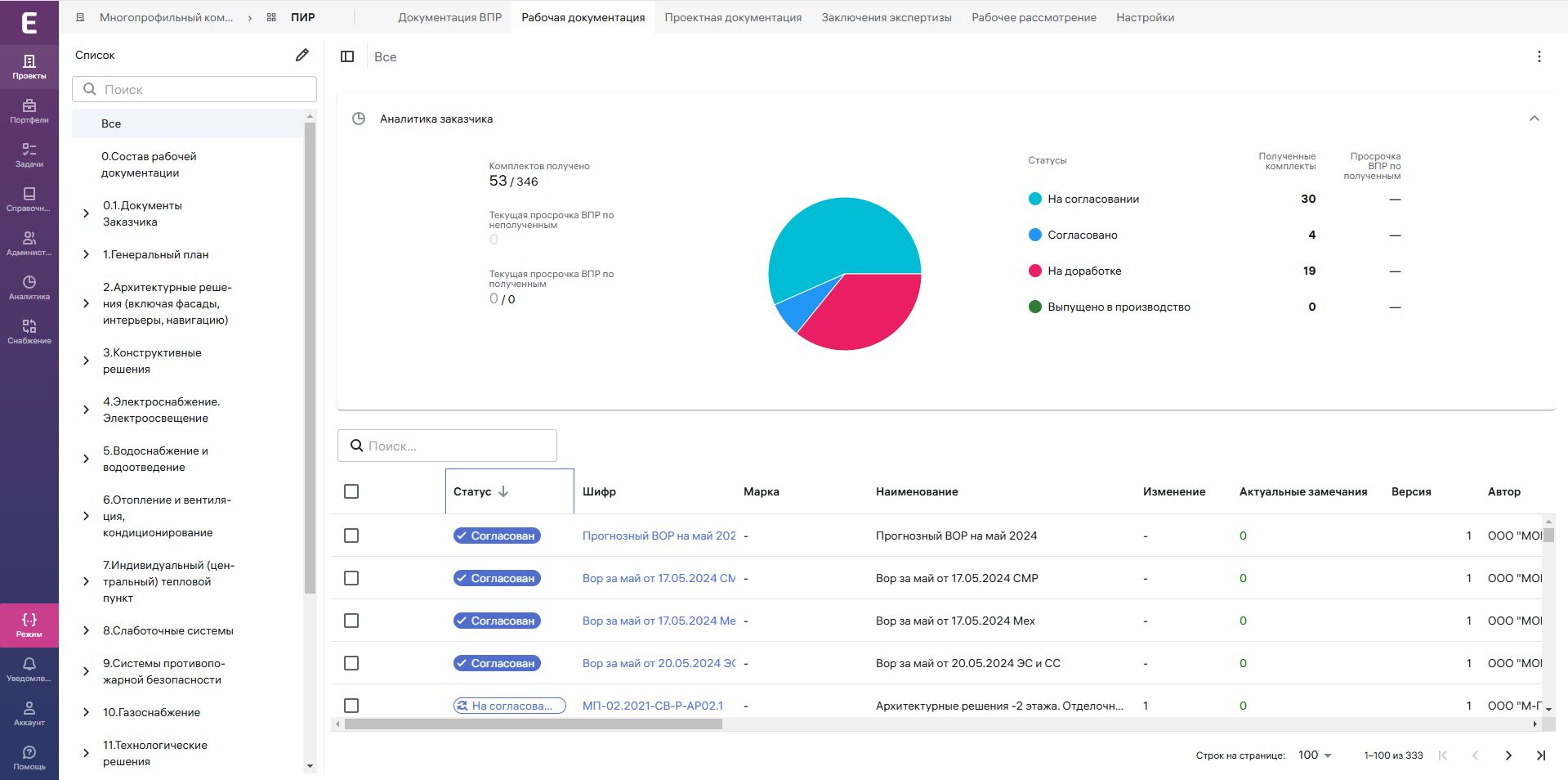Open the Portfolios section in sidebar
This screenshot has width=1568, height=780.
pyautogui.click(x=29, y=110)
